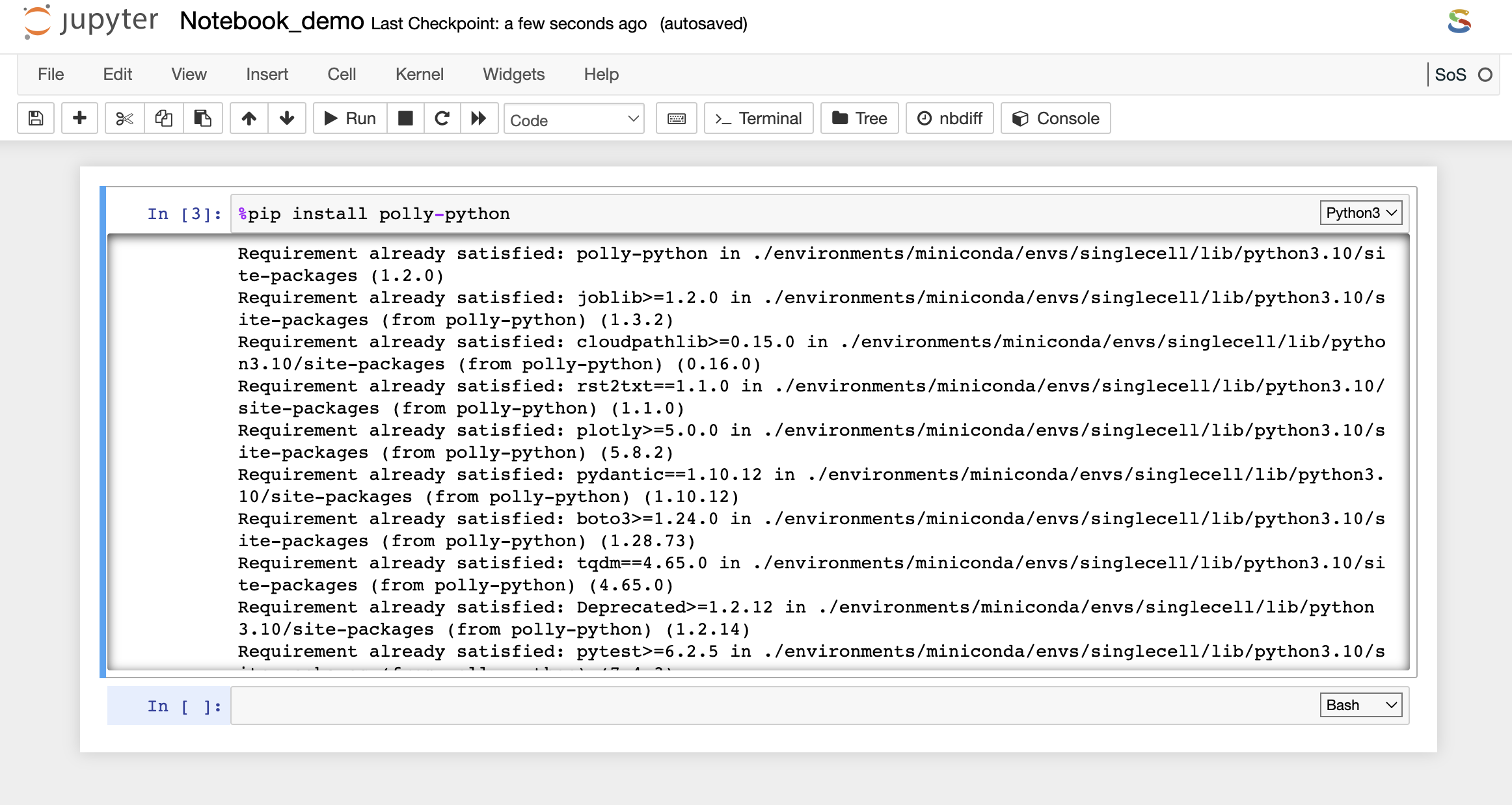This screenshot has height=805, width=1512.
Task: Click the pytest>=6.2.5 output line
Action: pyautogui.click(x=811, y=652)
